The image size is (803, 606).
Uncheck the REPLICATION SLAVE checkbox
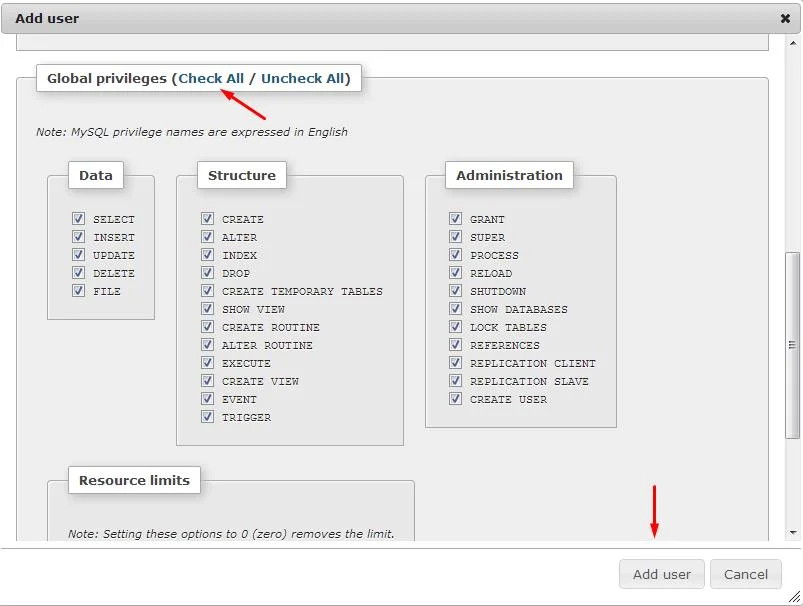(455, 381)
